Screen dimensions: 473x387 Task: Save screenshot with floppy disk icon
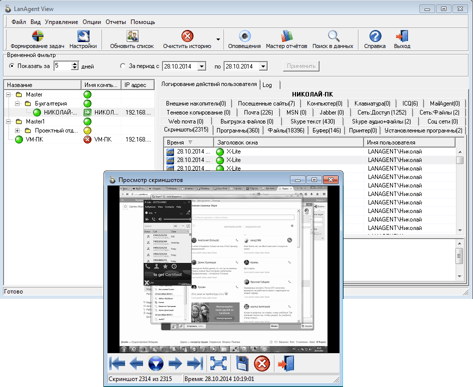(243, 363)
